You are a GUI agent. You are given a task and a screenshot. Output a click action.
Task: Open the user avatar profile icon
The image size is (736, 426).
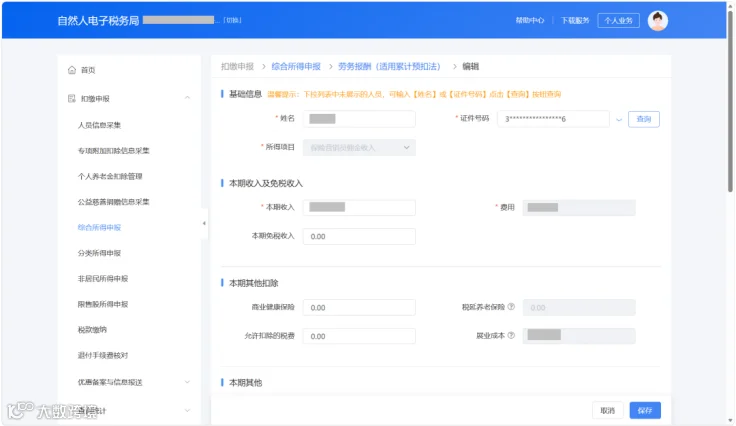tap(658, 21)
